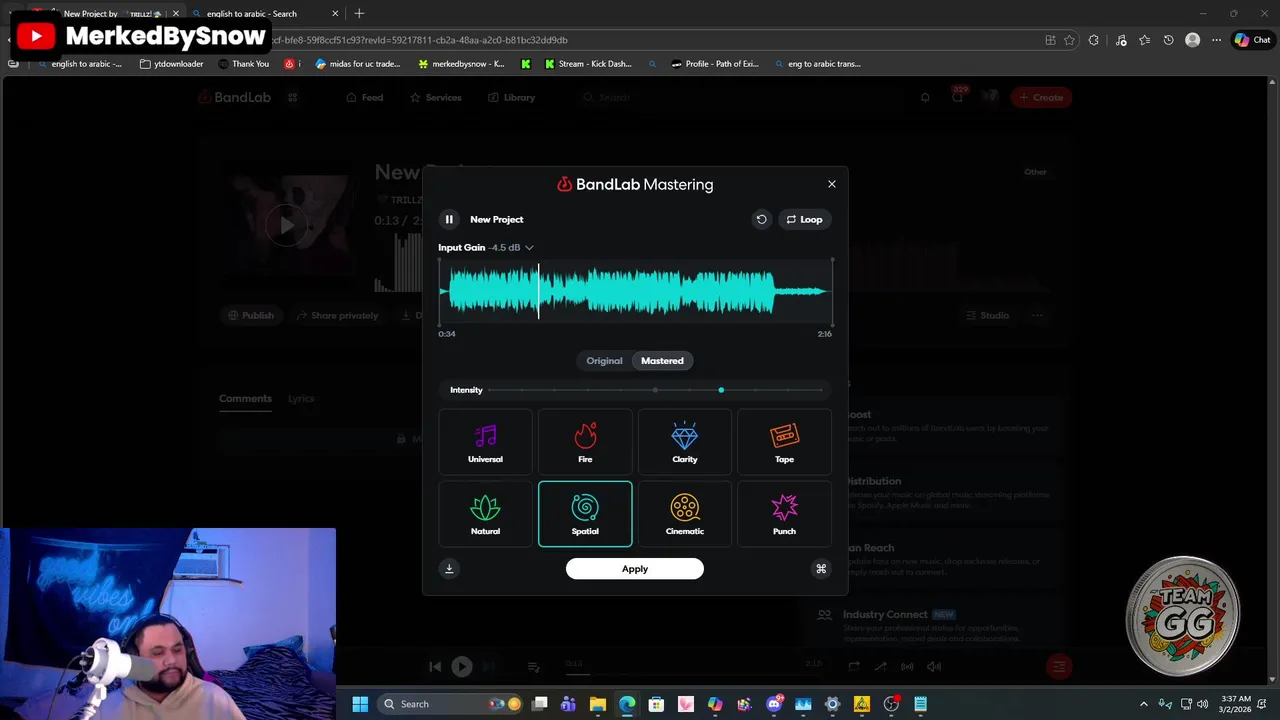Open the browser profile avatar
The height and width of the screenshot is (720, 1280).
[1192, 40]
